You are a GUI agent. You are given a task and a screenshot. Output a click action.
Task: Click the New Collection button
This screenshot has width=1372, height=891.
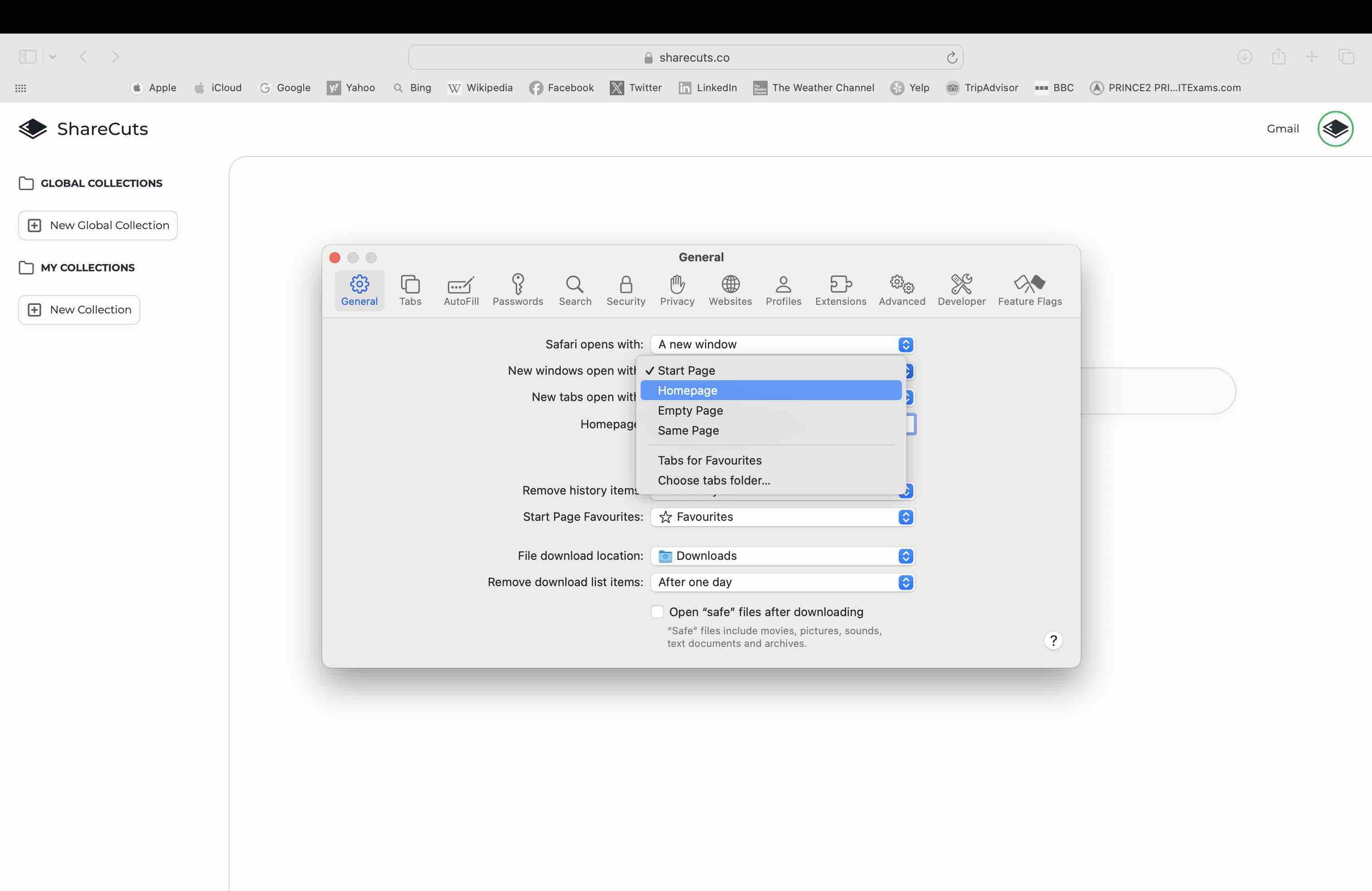pyautogui.click(x=79, y=309)
